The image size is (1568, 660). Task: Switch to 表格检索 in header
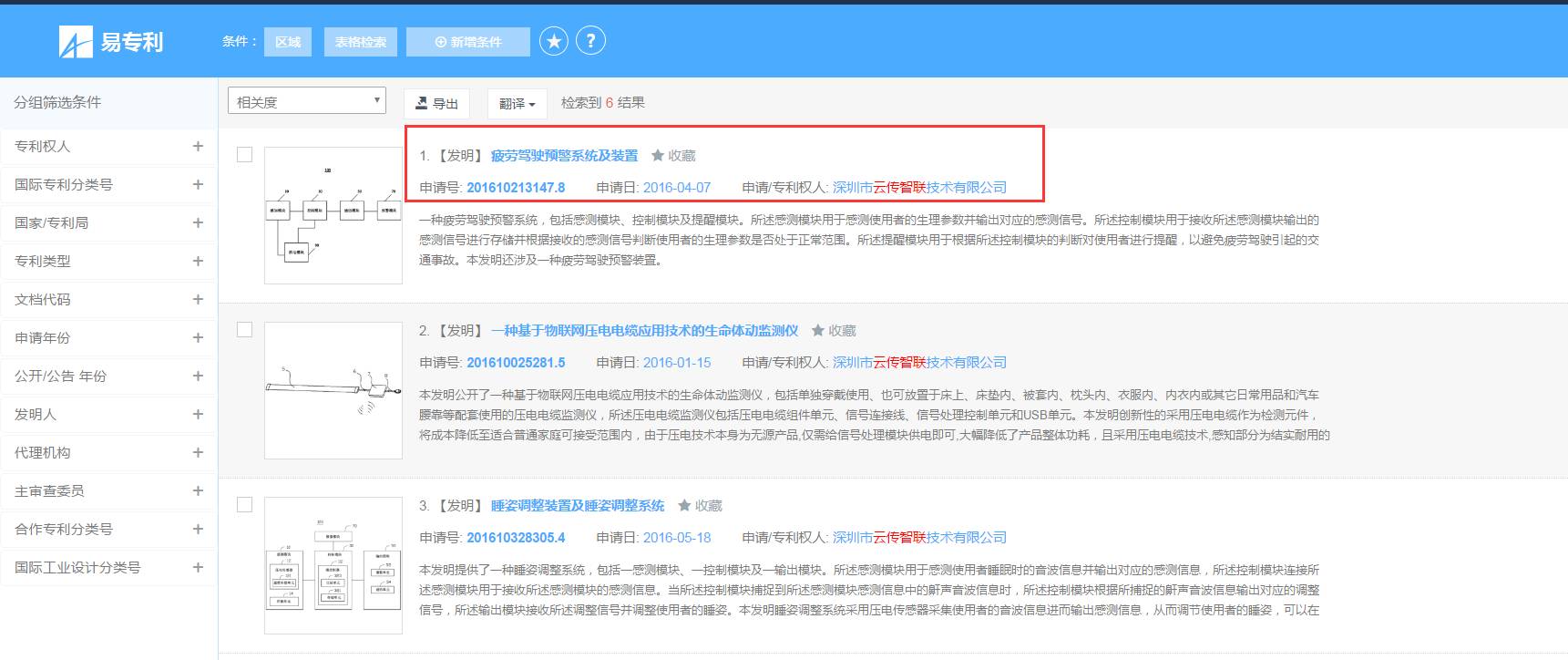pyautogui.click(x=360, y=42)
